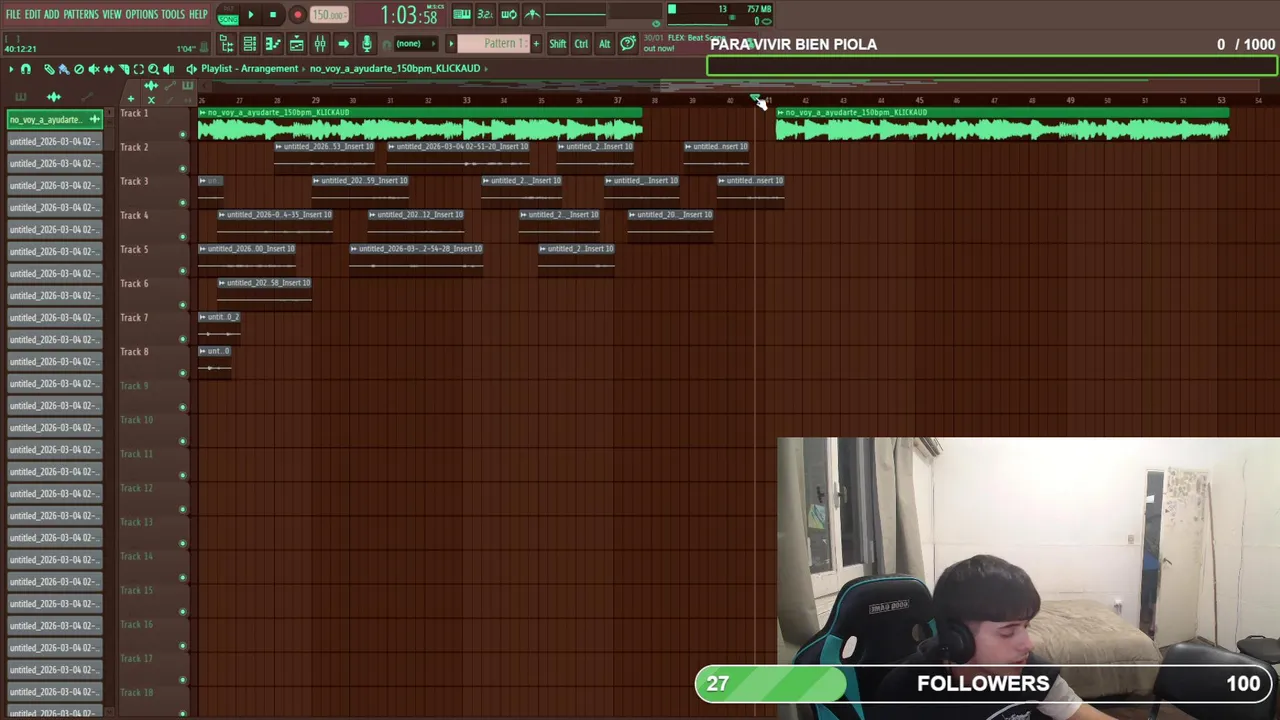The height and width of the screenshot is (720, 1280).
Task: Click the Stop button
Action: tap(273, 15)
